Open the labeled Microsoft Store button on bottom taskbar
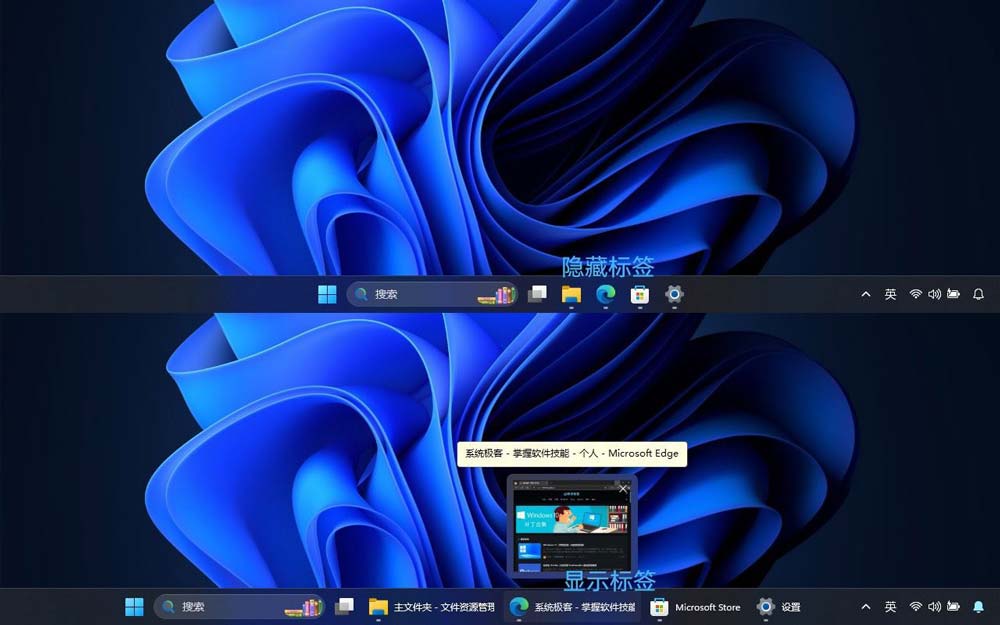The image size is (1000, 625). [698, 607]
